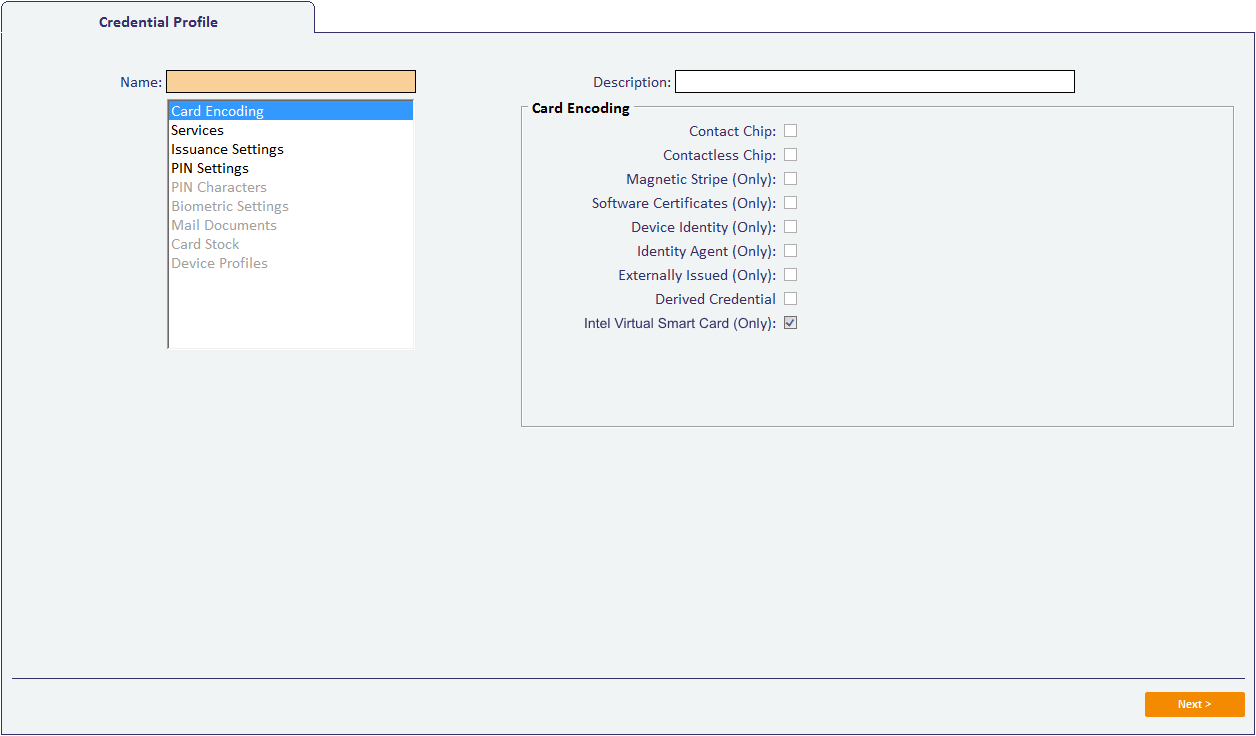The image size is (1256, 736).
Task: Click the Description text field
Action: click(x=874, y=82)
